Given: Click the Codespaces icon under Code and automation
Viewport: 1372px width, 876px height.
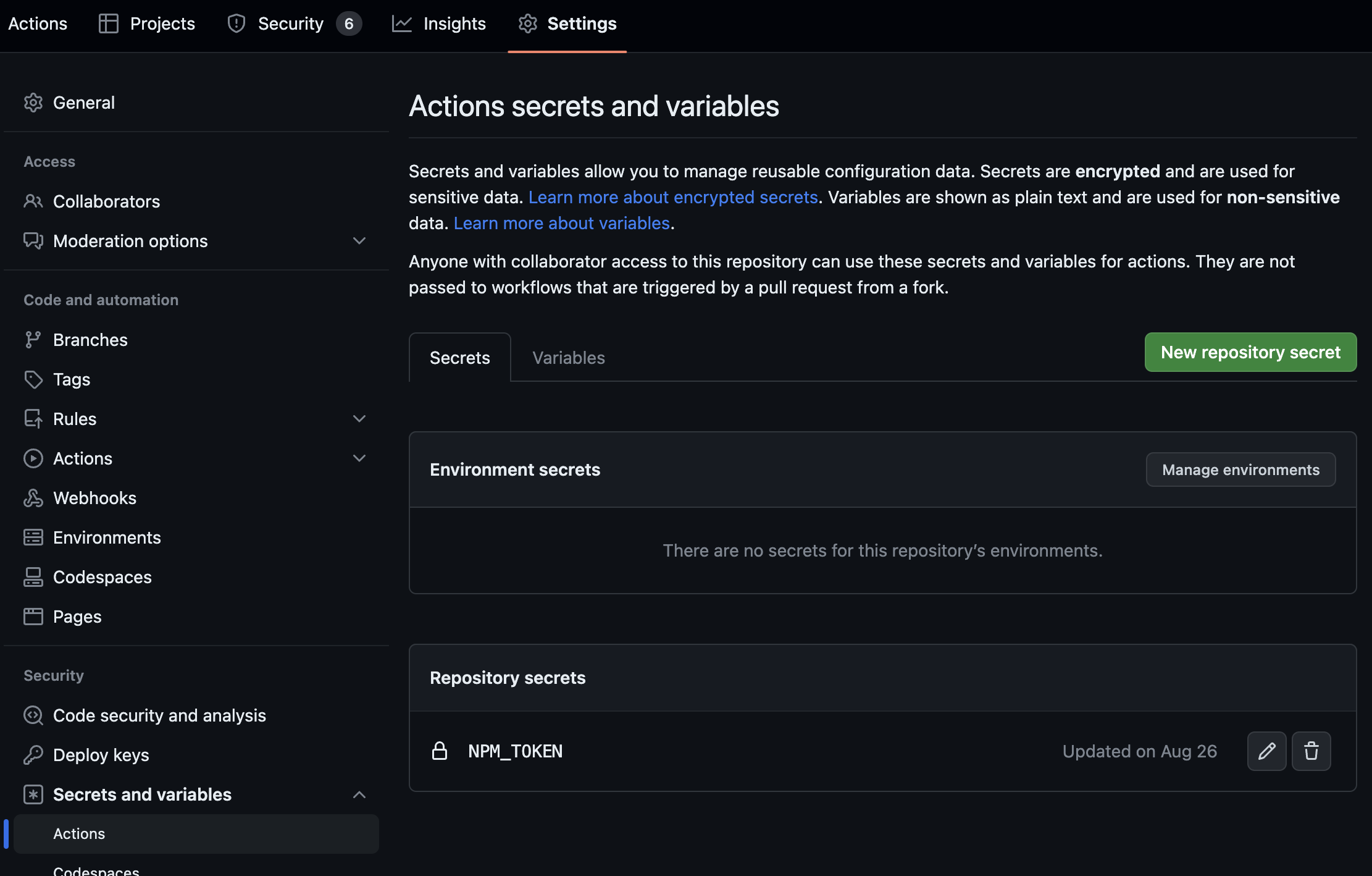Looking at the screenshot, I should coord(33,577).
